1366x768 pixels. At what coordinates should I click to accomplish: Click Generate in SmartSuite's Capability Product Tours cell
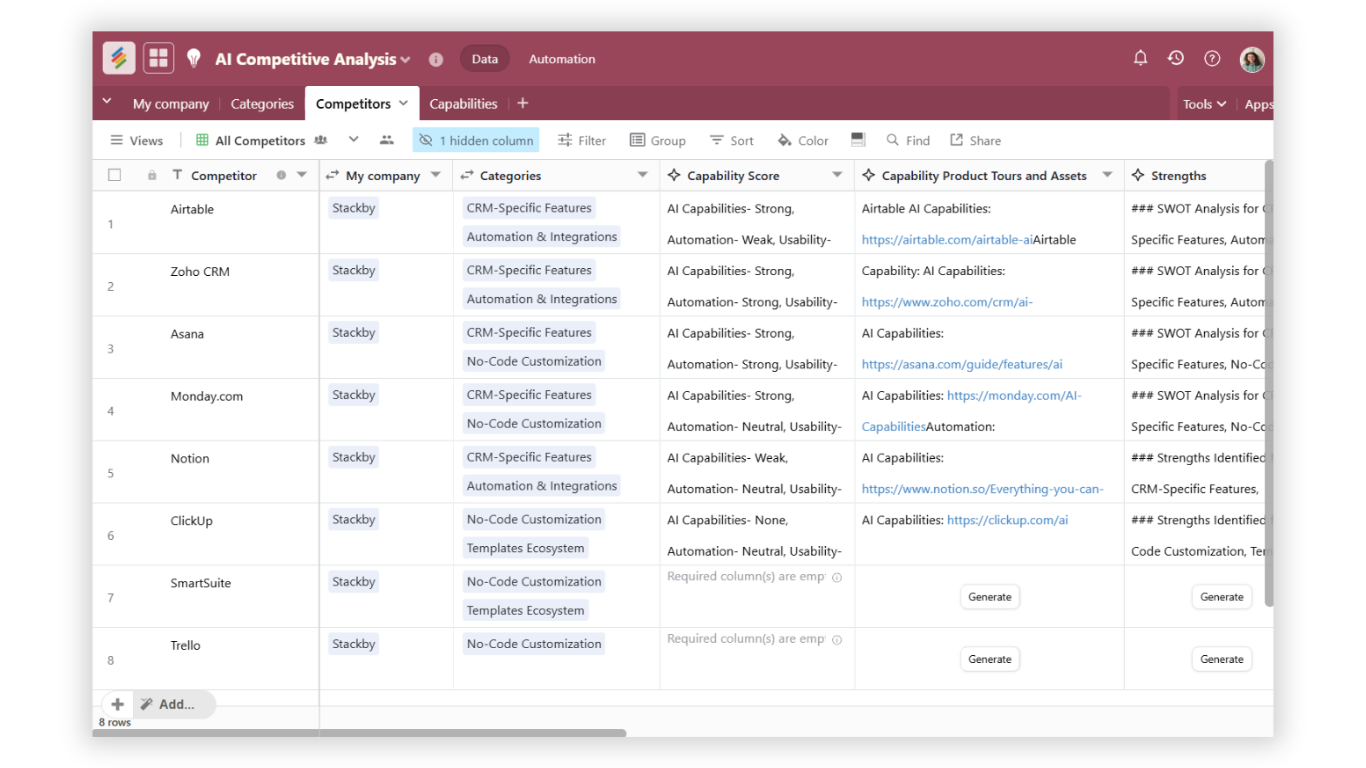989,597
